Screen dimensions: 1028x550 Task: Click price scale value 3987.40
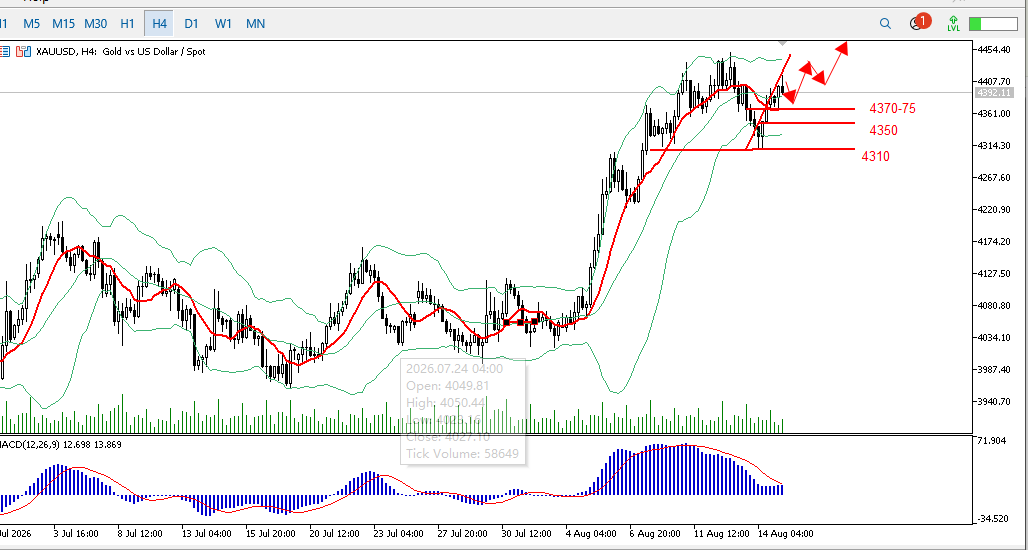(x=995, y=370)
